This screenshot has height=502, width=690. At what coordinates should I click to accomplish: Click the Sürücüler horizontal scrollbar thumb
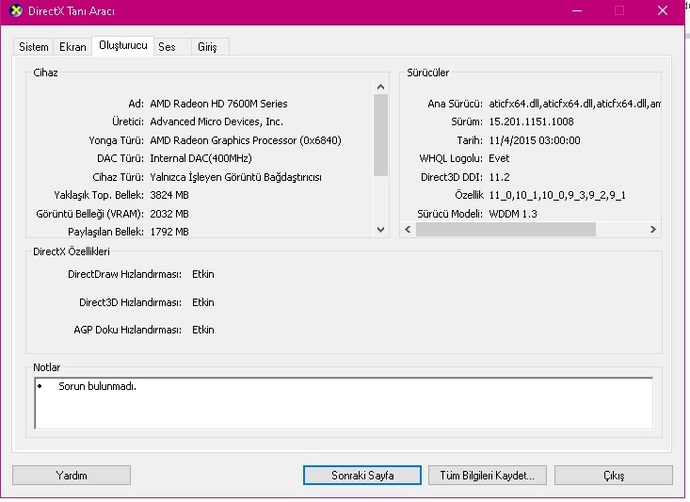(x=506, y=229)
